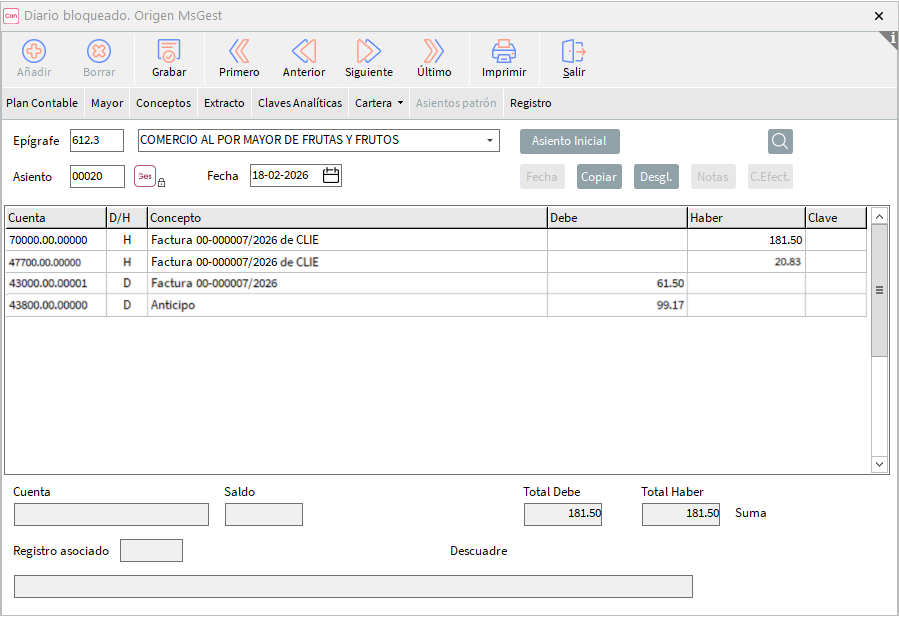Image resolution: width=899 pixels, height=617 pixels.
Task: Open the Claves Analíticas menu
Action: 300,103
